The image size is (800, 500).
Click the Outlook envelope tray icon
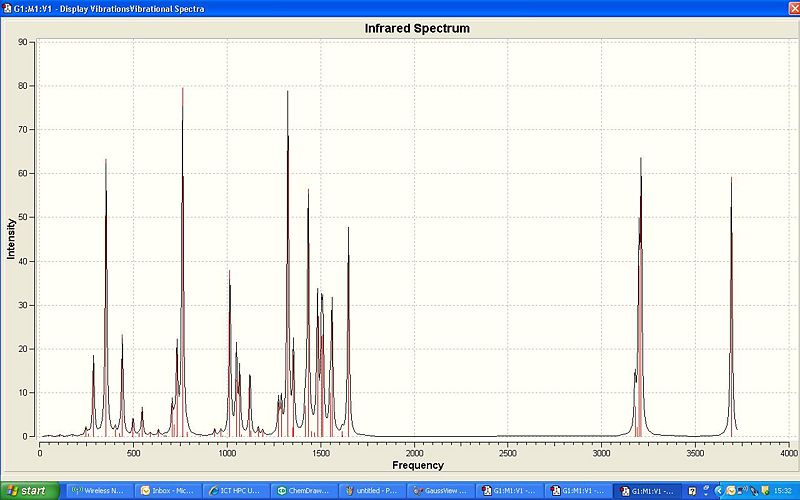(x=731, y=491)
